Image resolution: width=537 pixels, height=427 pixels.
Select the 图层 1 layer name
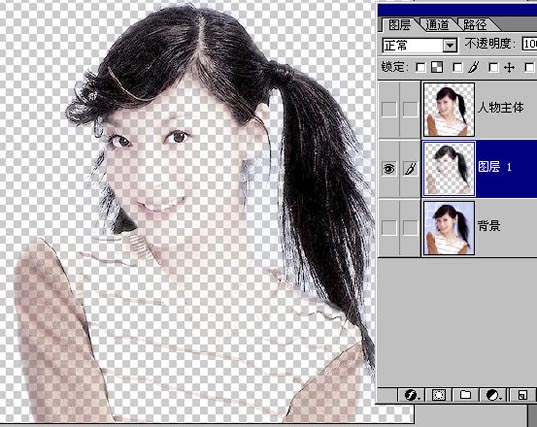pos(495,167)
